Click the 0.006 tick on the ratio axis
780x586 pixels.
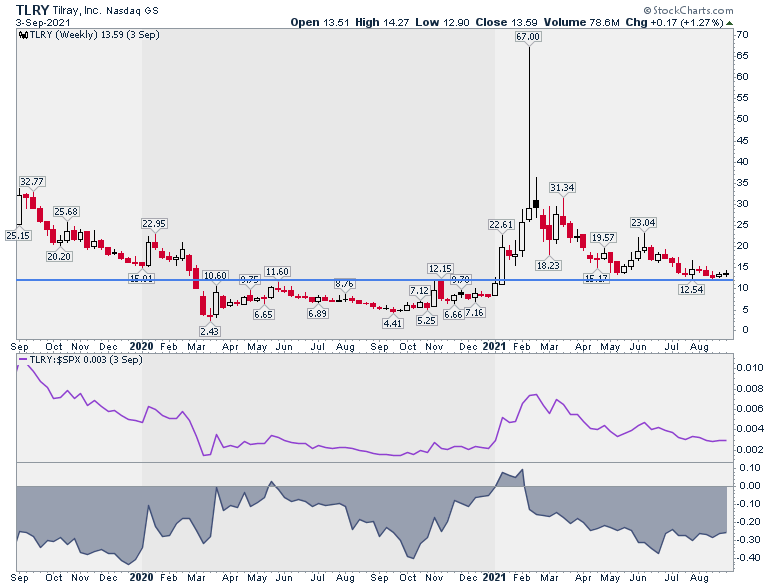pyautogui.click(x=750, y=408)
